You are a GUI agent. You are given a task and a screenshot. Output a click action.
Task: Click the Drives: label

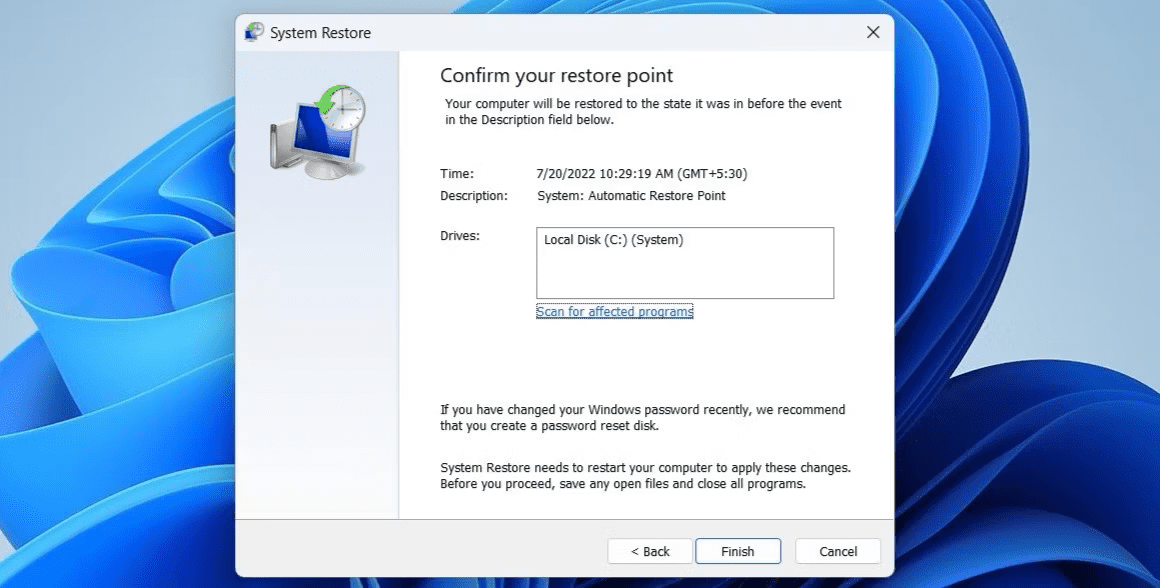point(459,236)
